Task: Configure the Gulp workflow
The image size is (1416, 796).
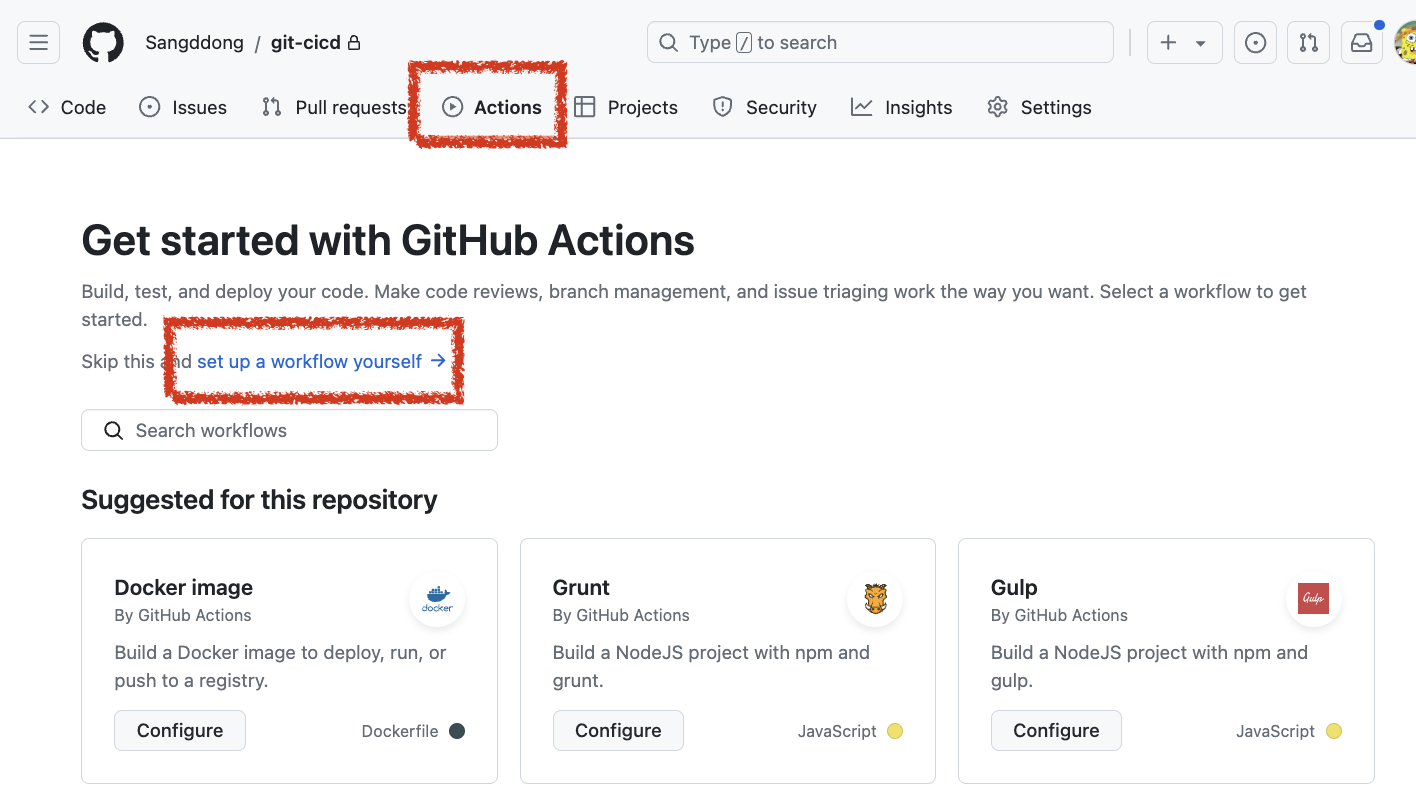Action: (1056, 730)
